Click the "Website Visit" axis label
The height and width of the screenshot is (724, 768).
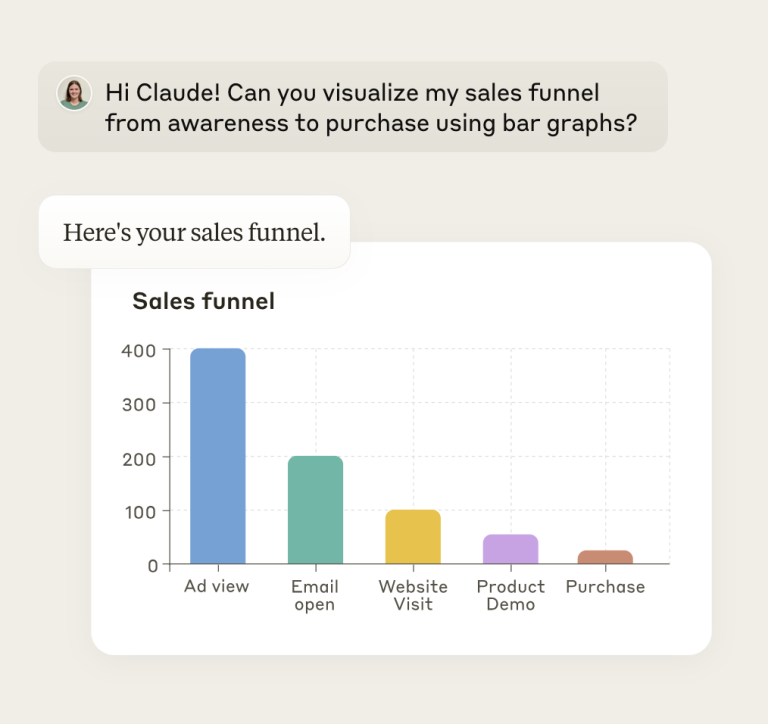click(413, 596)
